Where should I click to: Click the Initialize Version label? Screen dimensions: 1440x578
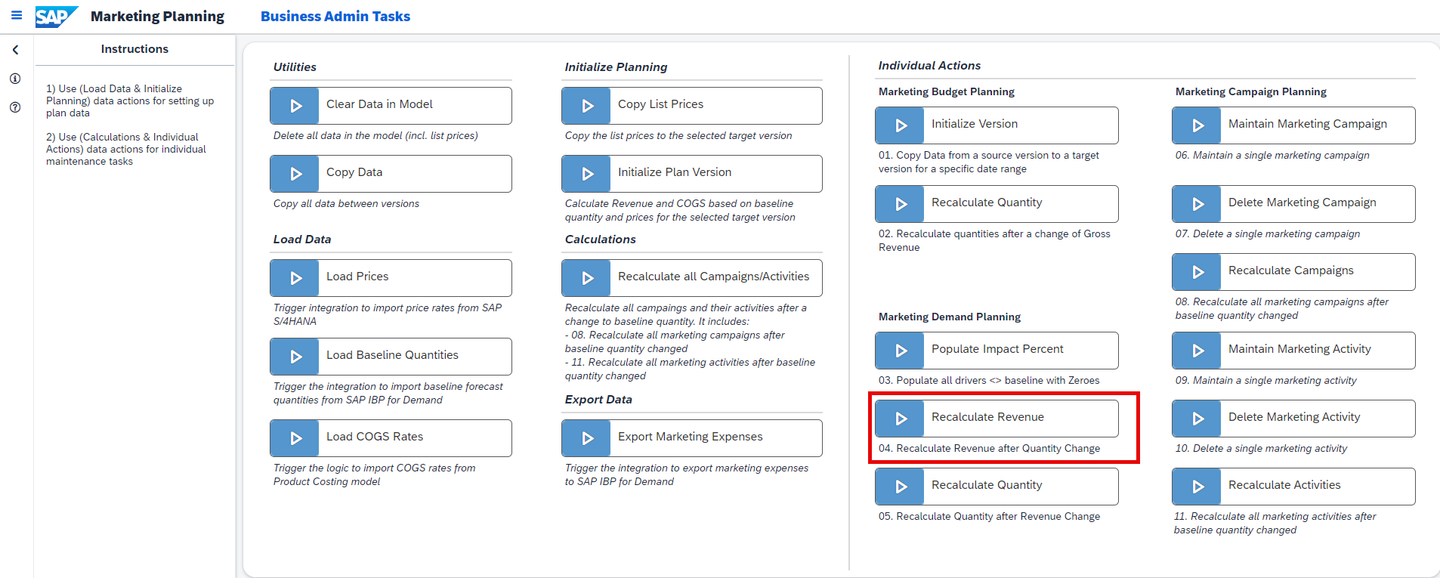(974, 124)
